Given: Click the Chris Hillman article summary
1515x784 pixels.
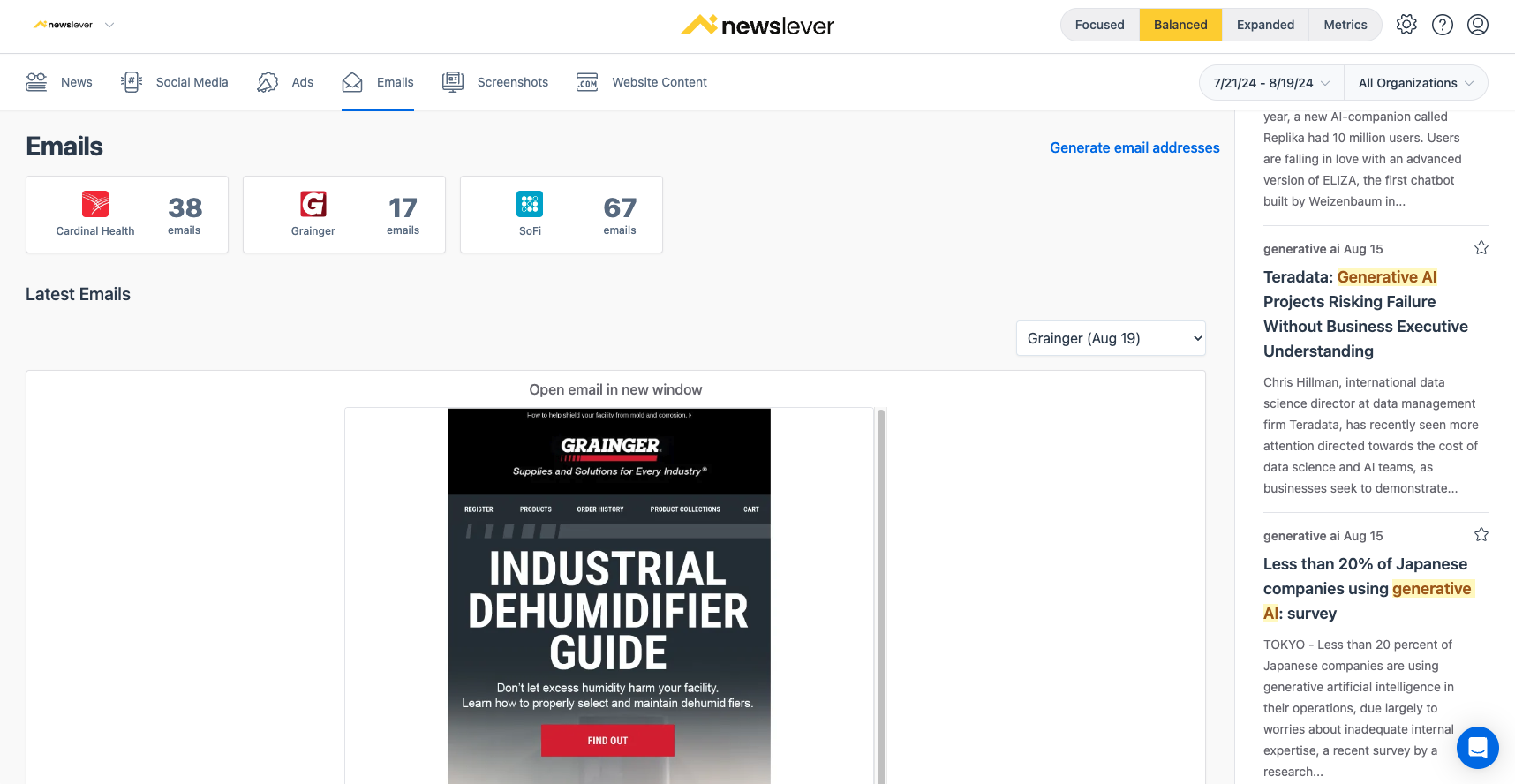Looking at the screenshot, I should pos(1370,435).
